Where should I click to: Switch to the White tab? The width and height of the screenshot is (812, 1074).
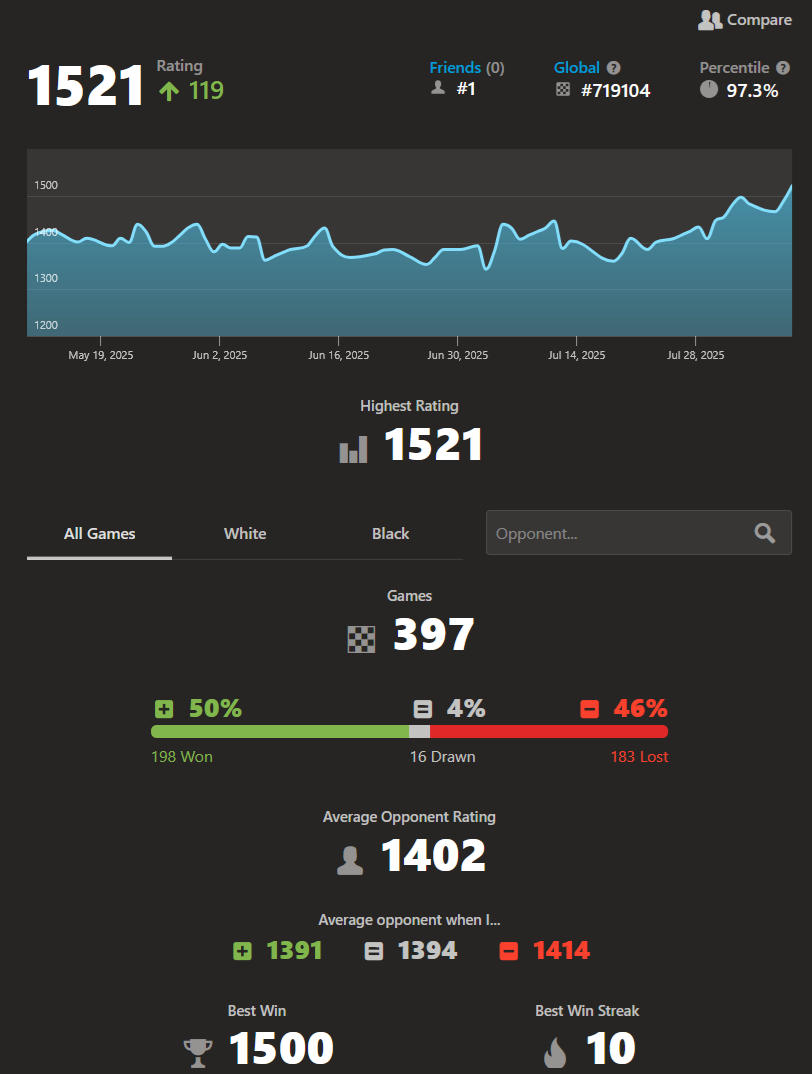pos(245,534)
